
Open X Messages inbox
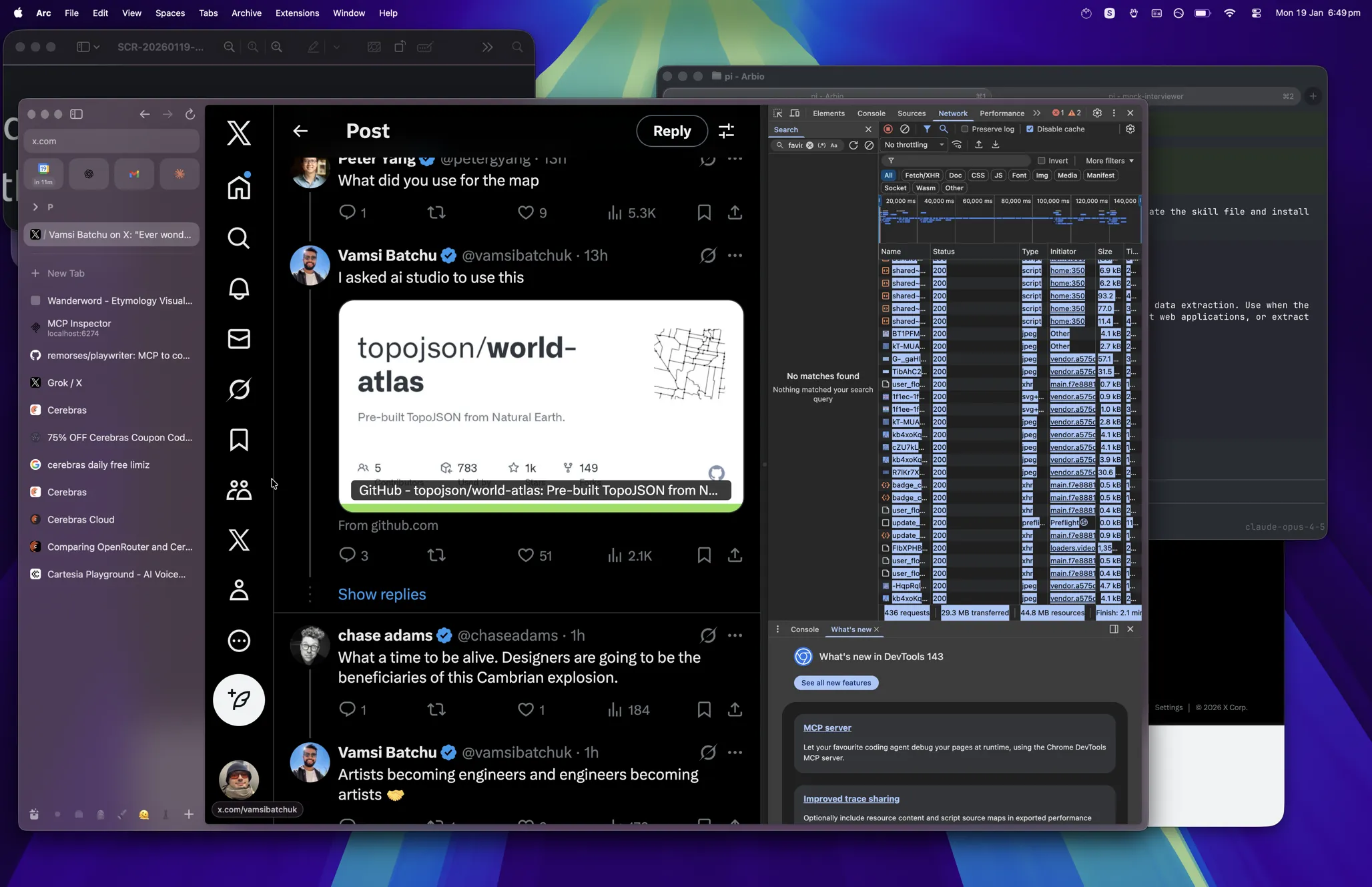click(x=238, y=339)
